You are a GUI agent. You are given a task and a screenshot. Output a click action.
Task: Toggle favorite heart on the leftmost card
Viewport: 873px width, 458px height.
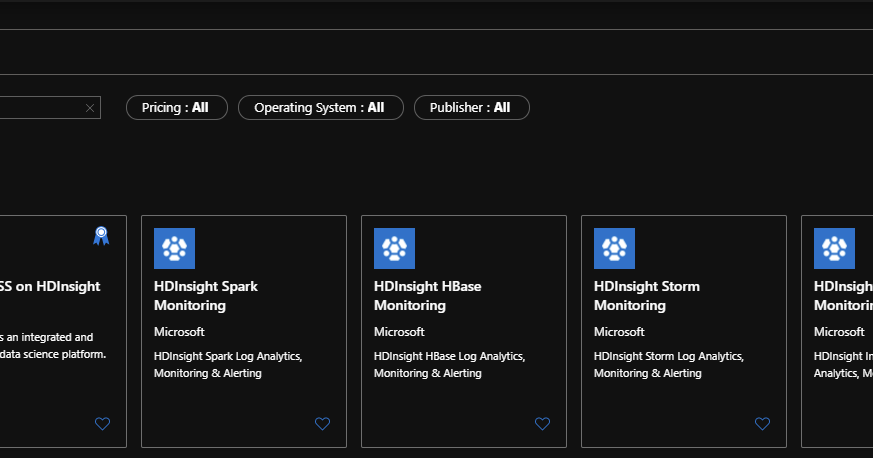(102, 424)
